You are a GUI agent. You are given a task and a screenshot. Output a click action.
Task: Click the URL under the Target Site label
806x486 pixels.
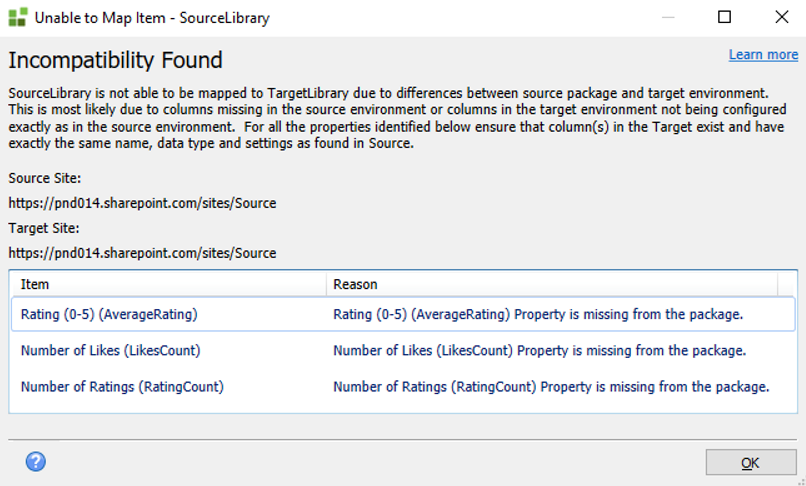coord(142,253)
